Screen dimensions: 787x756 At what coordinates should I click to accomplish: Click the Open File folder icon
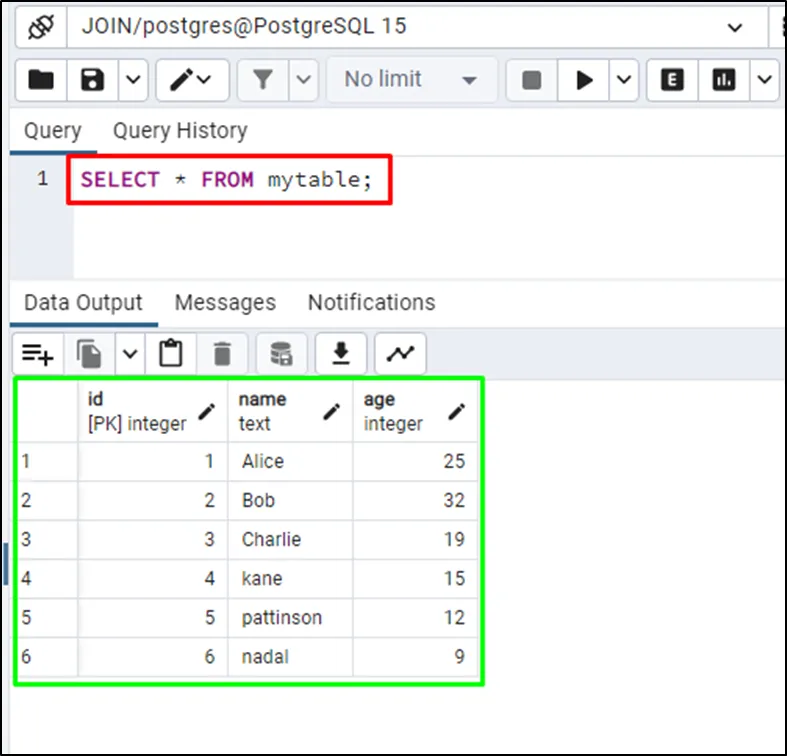point(41,80)
